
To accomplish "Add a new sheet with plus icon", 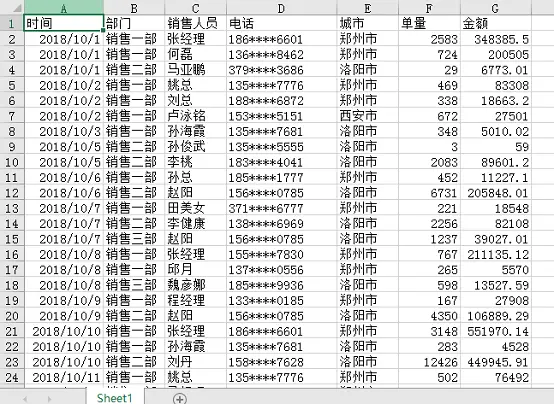I will [180, 399].
